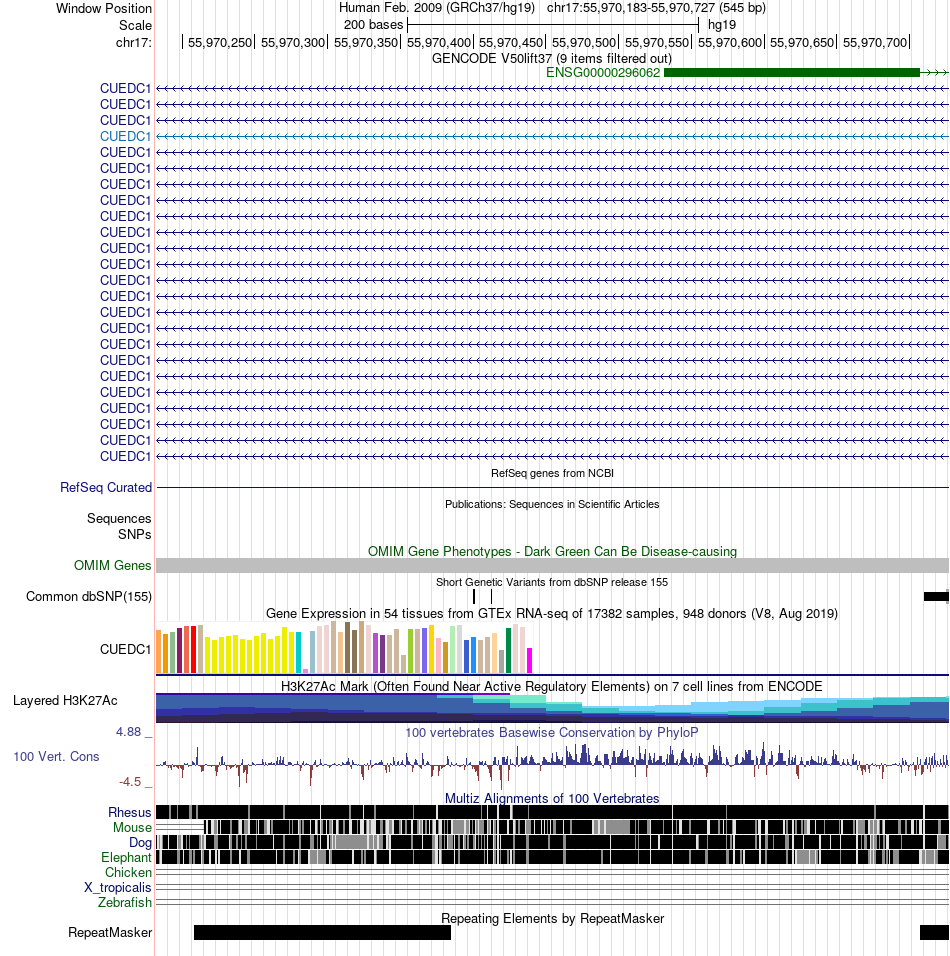
Task: Click the 200 bases scale bar
Action: [x=552, y=25]
